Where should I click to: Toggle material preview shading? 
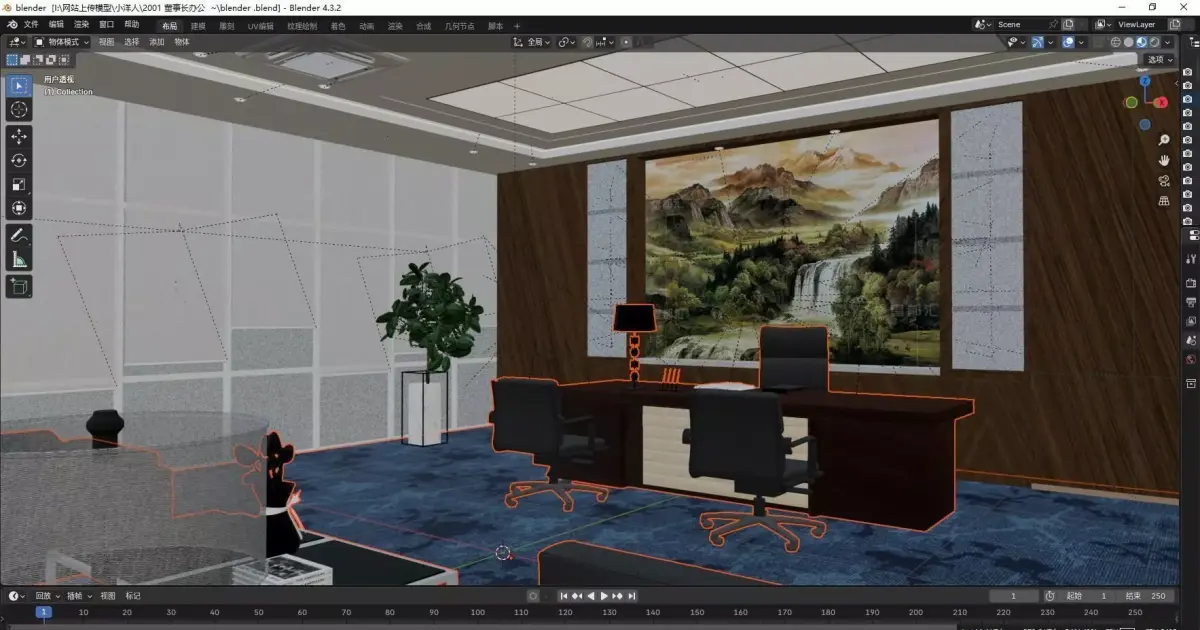(x=1142, y=42)
